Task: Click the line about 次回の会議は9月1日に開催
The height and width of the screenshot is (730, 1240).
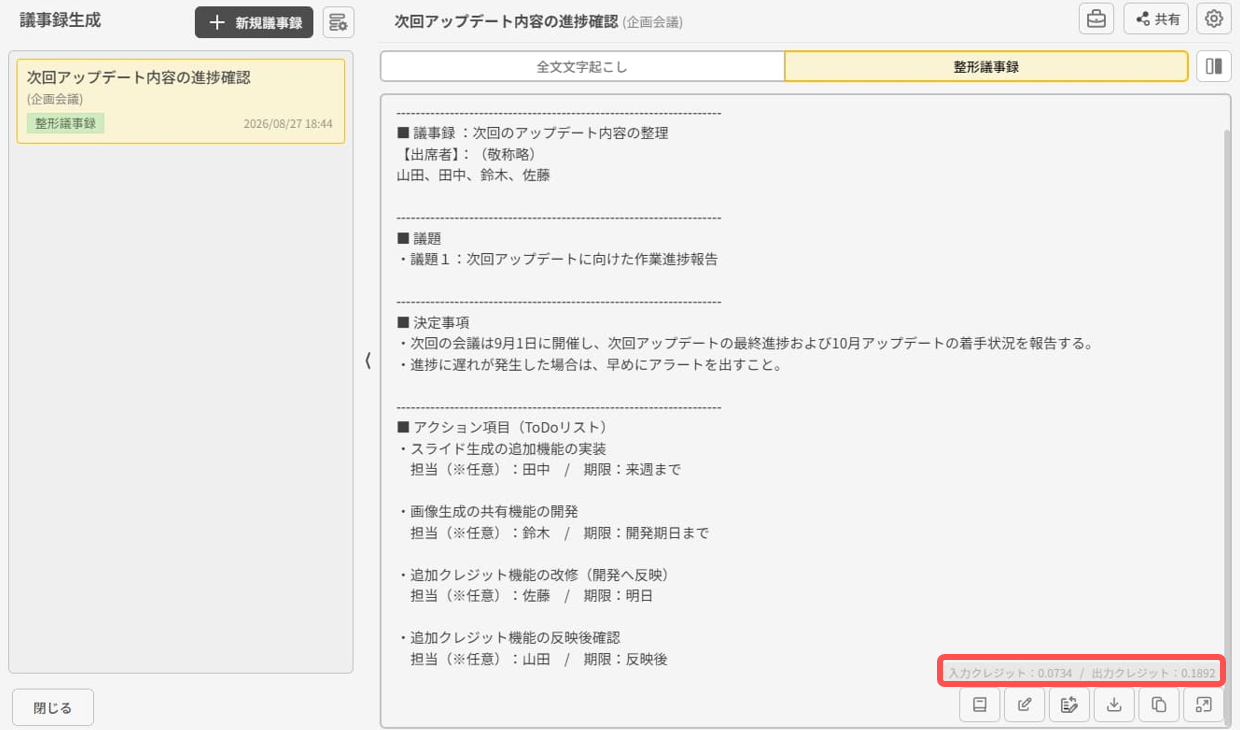Action: tap(745, 343)
